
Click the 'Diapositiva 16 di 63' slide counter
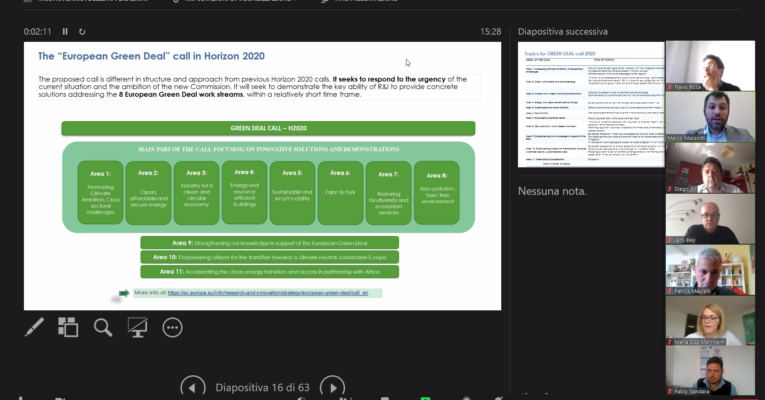click(263, 387)
